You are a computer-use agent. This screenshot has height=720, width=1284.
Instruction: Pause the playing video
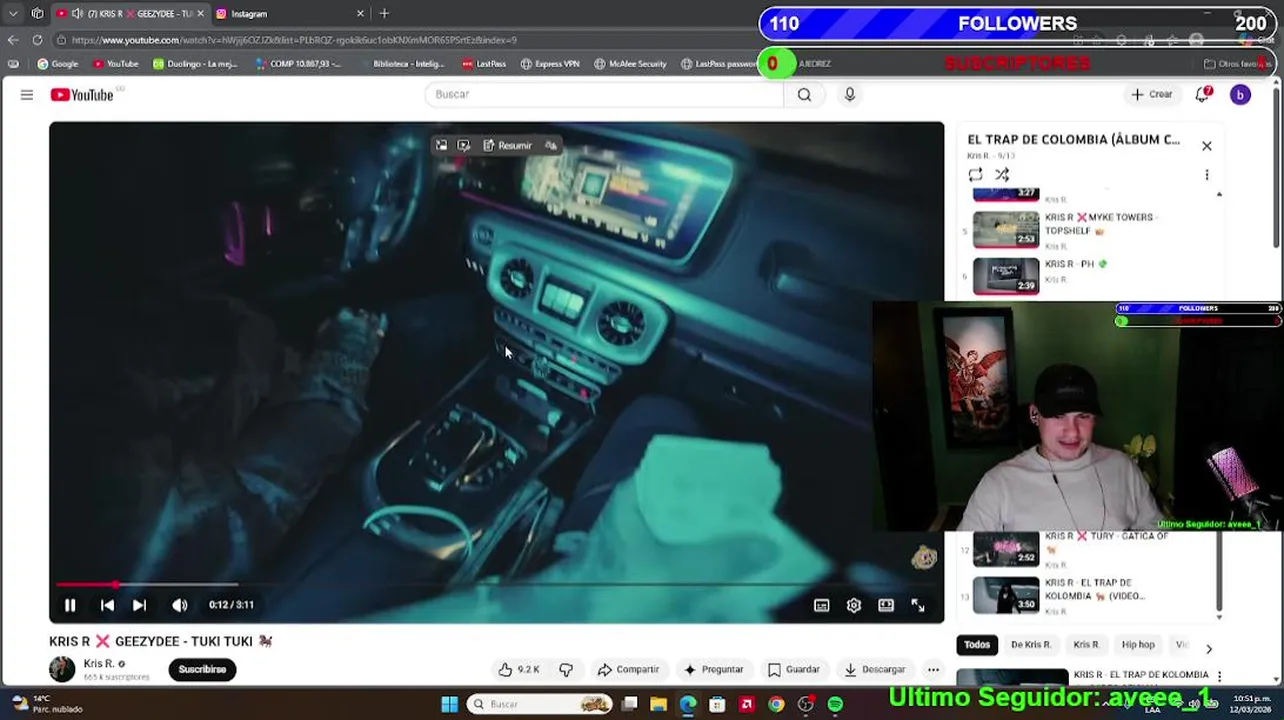point(70,605)
